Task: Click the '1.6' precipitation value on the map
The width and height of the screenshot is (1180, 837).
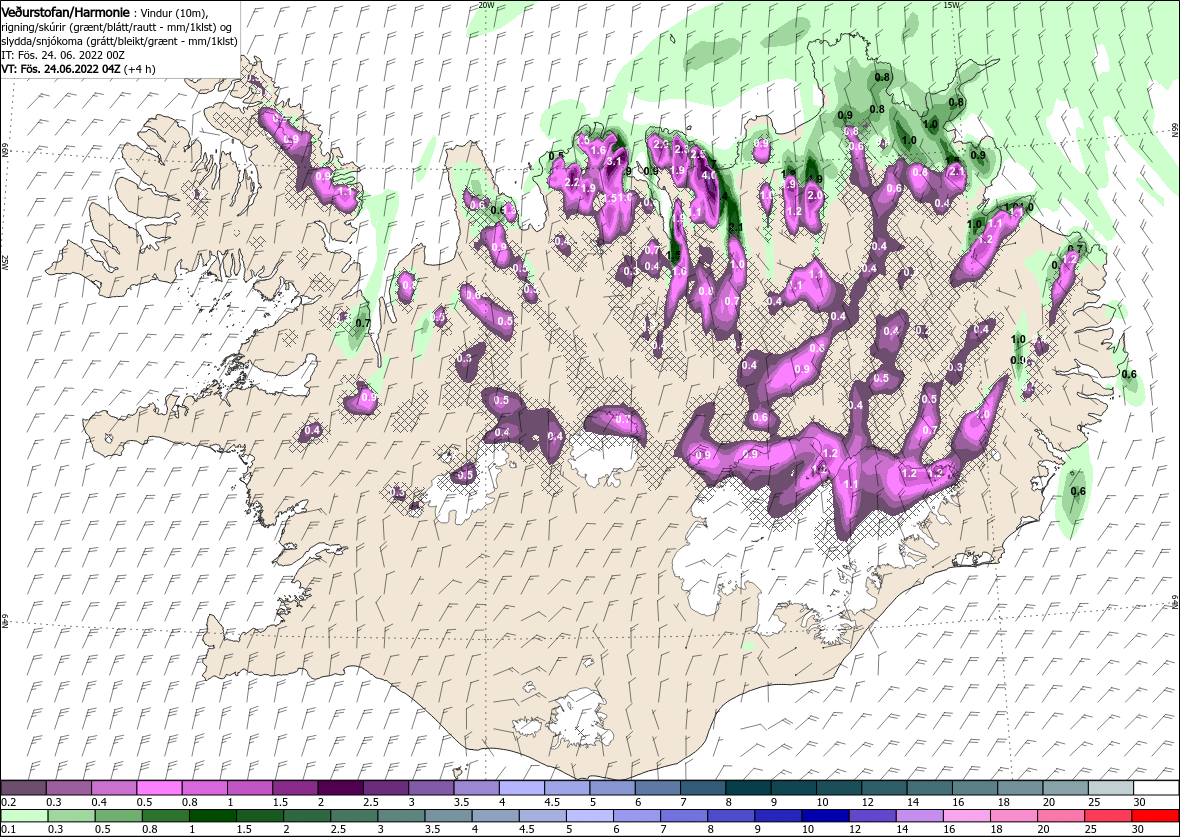Action: [x=598, y=151]
